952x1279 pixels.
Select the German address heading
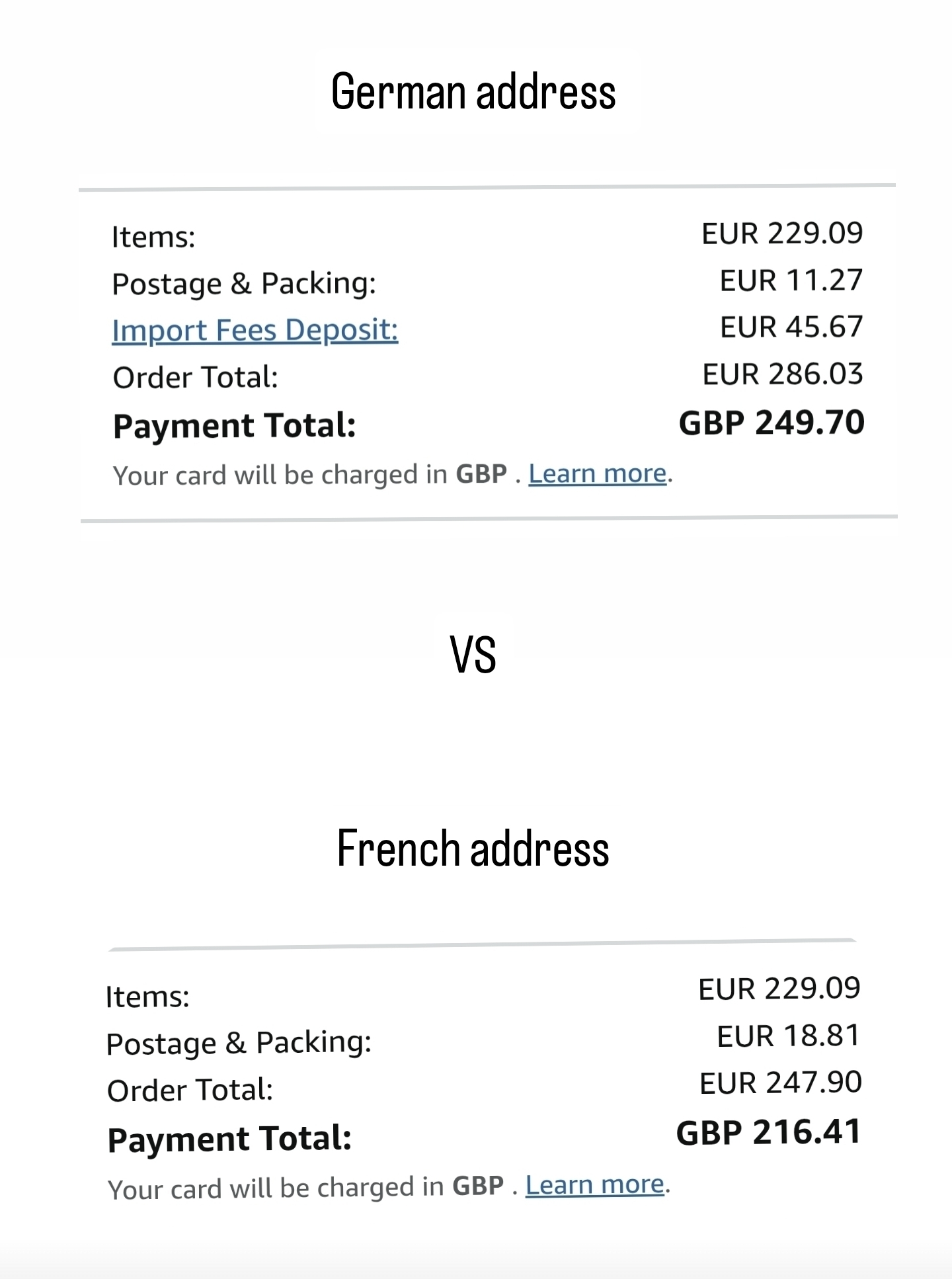pos(473,92)
